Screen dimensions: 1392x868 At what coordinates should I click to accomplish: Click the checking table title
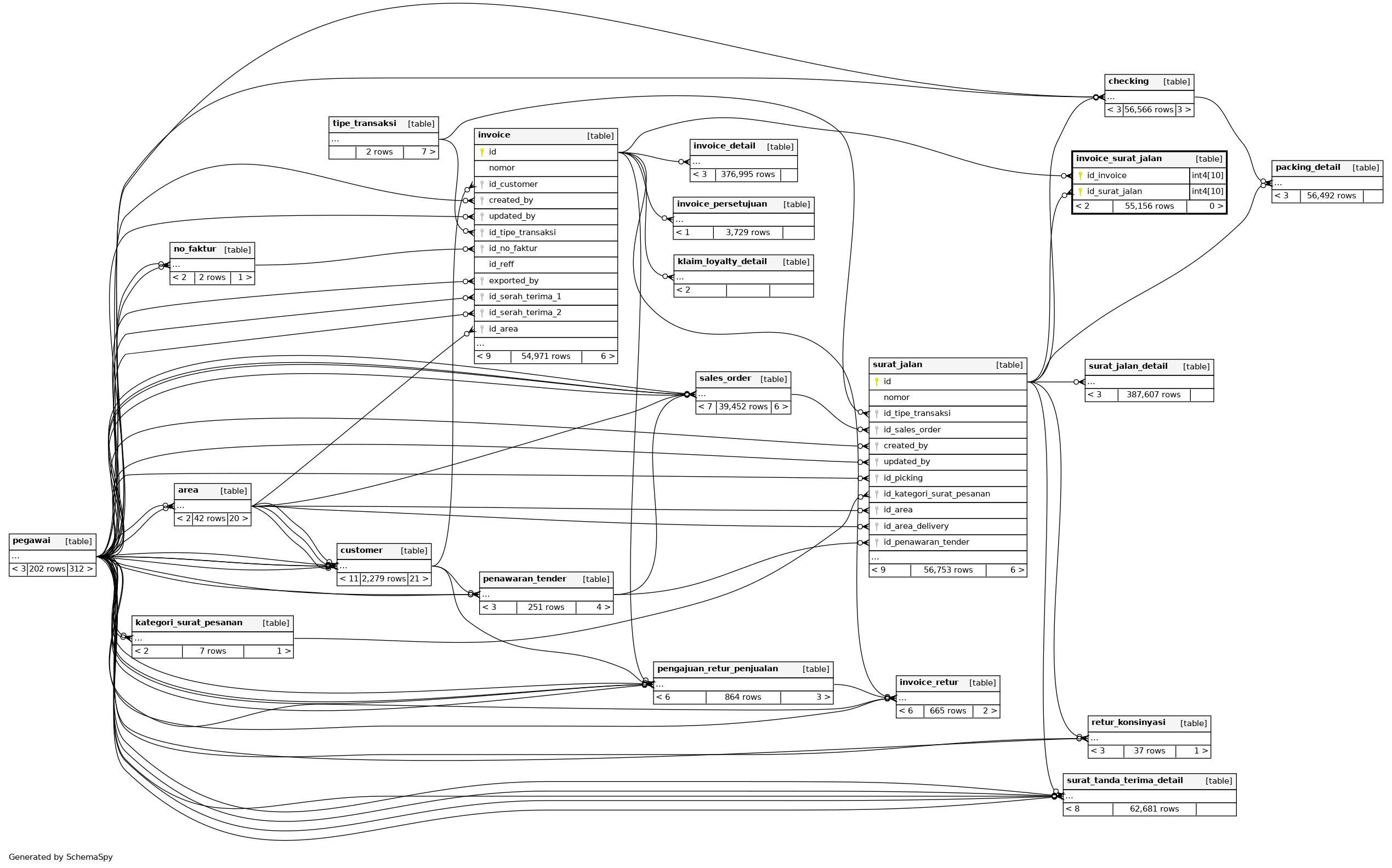1128,82
